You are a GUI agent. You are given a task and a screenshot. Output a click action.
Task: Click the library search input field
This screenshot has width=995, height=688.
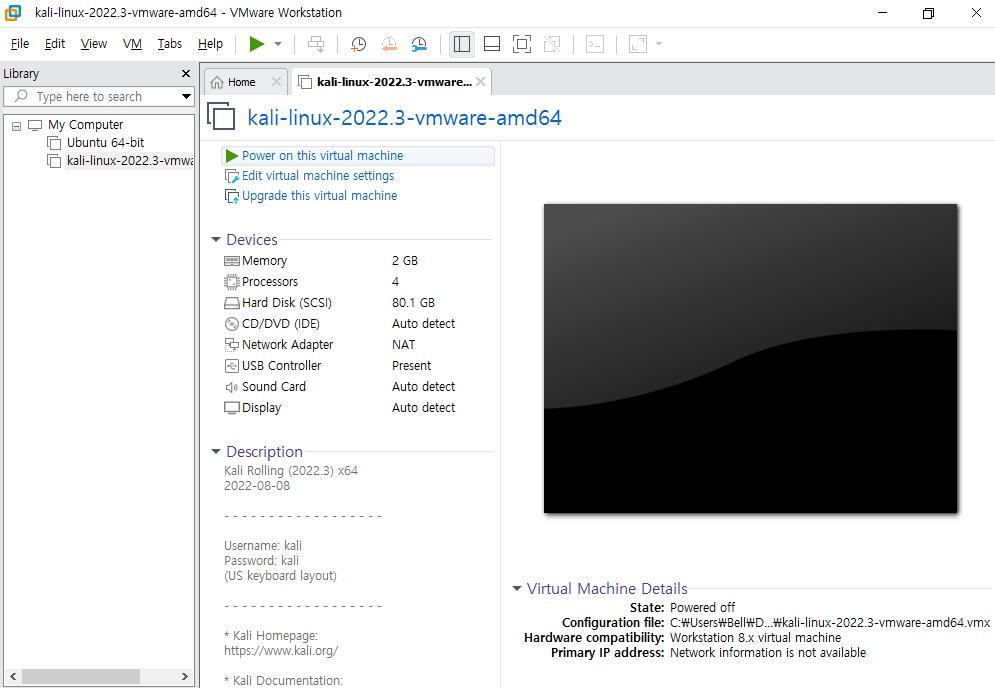coord(92,96)
